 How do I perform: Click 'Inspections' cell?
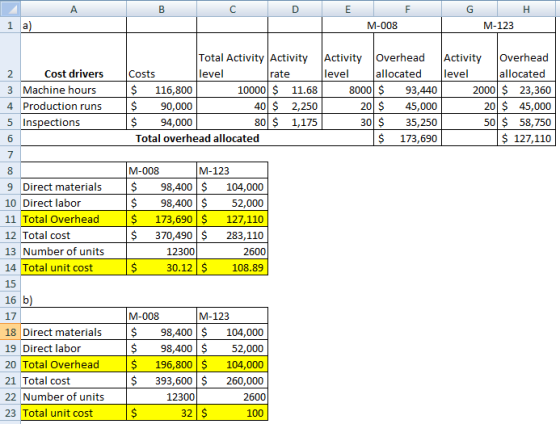[x=74, y=122]
